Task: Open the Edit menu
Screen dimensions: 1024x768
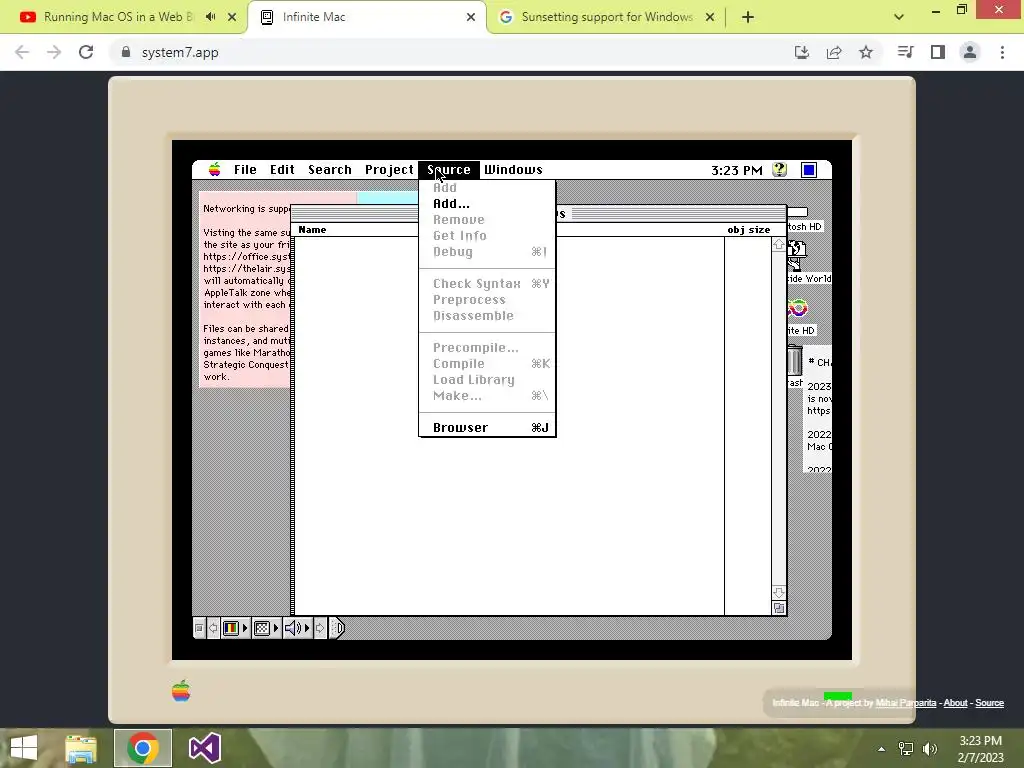Action: click(x=282, y=170)
